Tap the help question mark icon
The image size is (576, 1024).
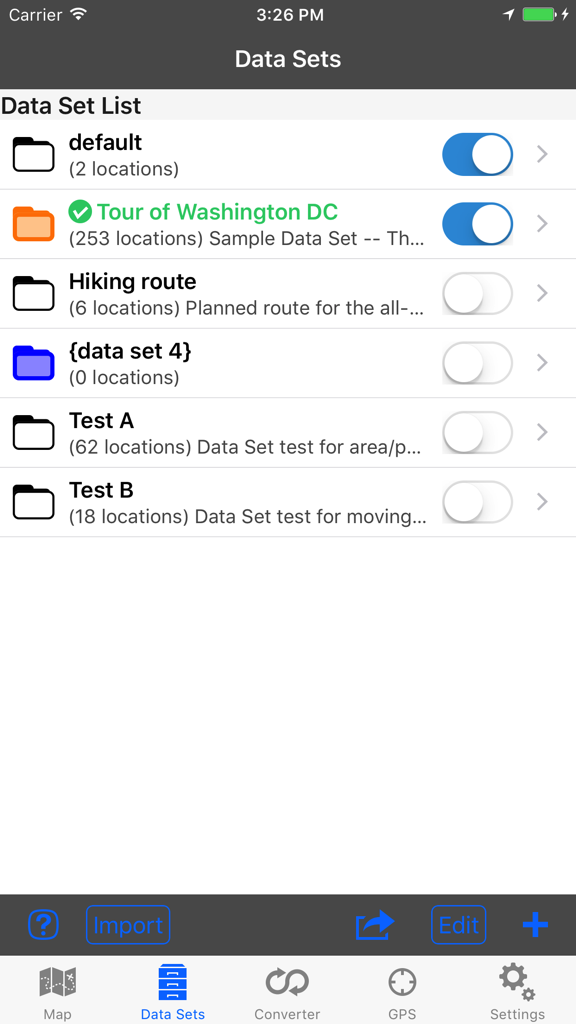pos(43,925)
